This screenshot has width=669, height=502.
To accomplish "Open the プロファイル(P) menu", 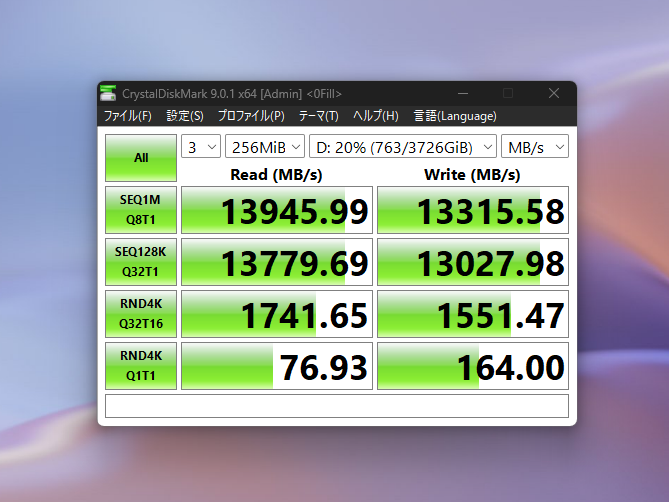I will click(x=251, y=116).
